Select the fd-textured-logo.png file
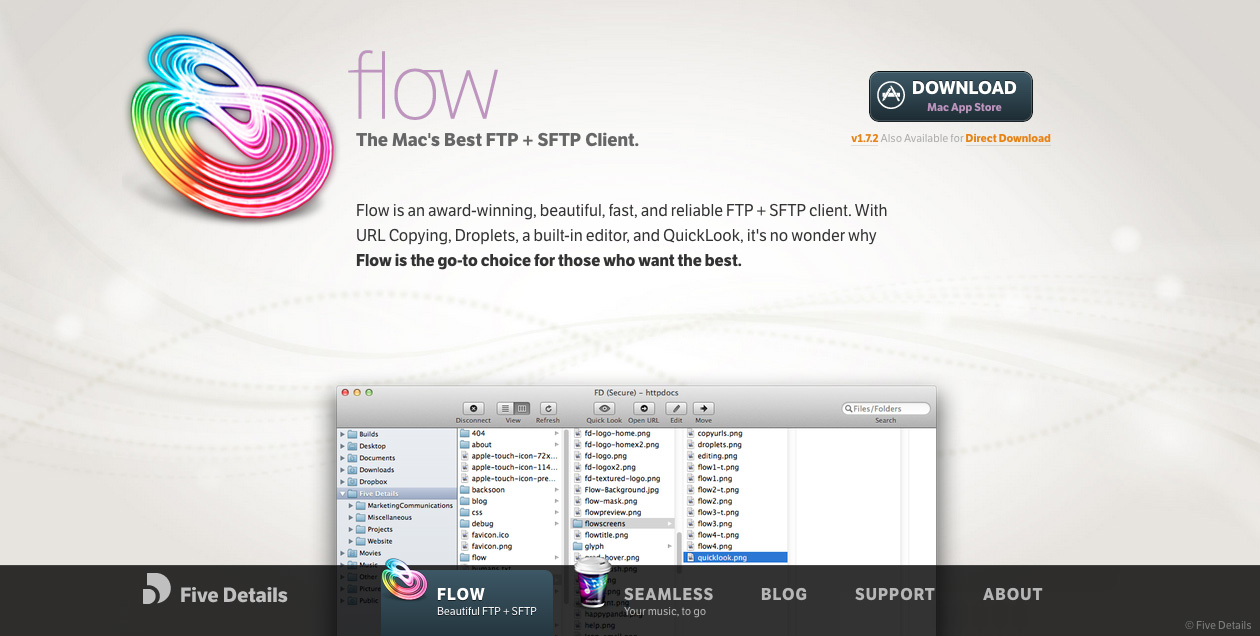 (622, 479)
